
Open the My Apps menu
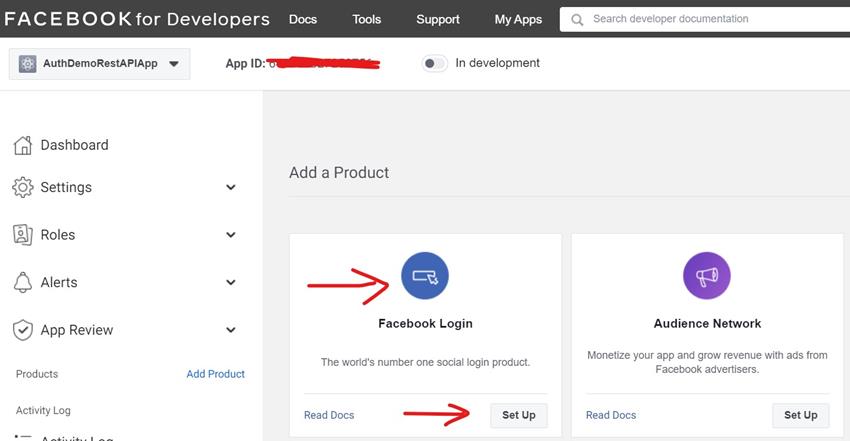[518, 20]
